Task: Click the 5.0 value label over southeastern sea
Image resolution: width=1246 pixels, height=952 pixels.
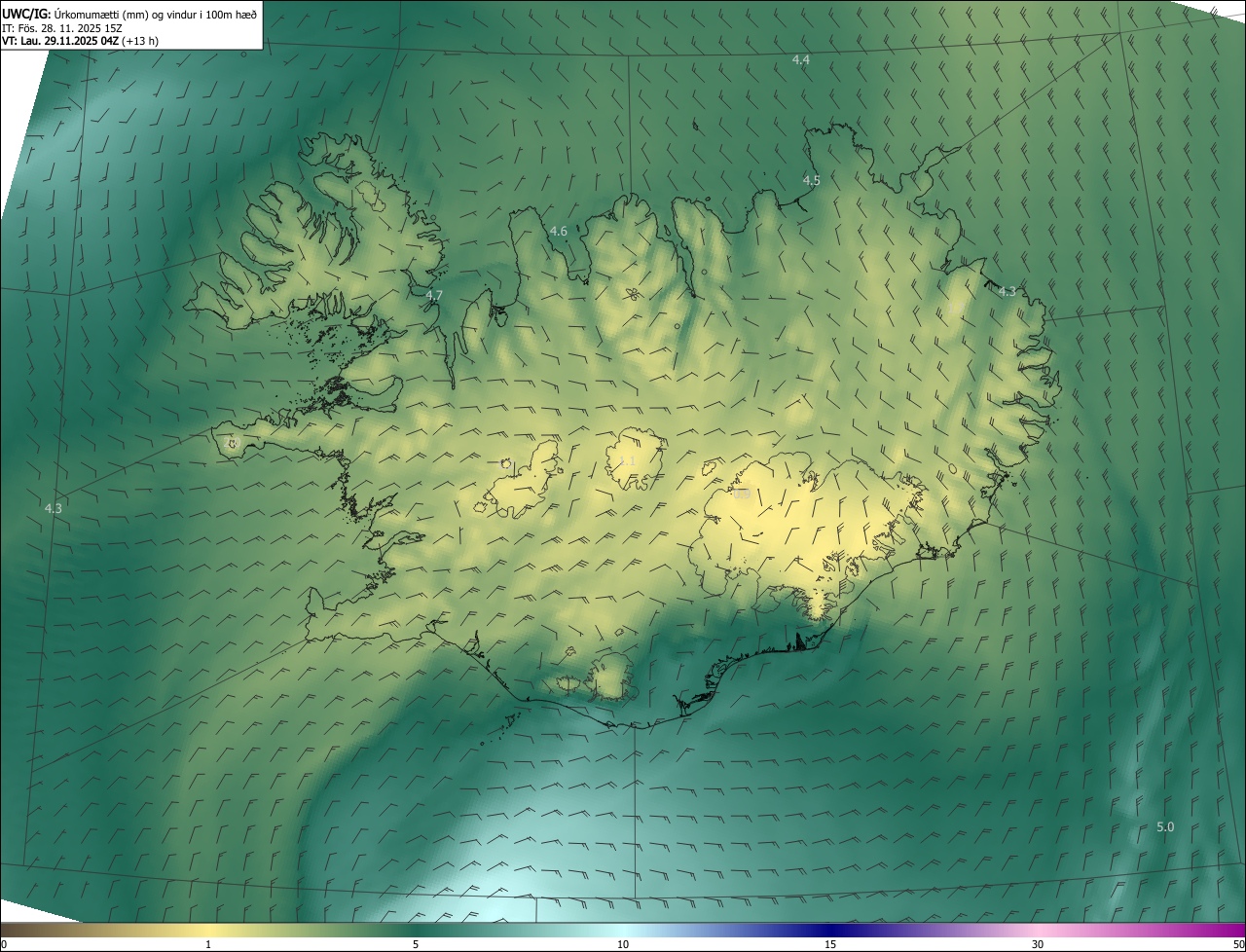Action: 1165,827
